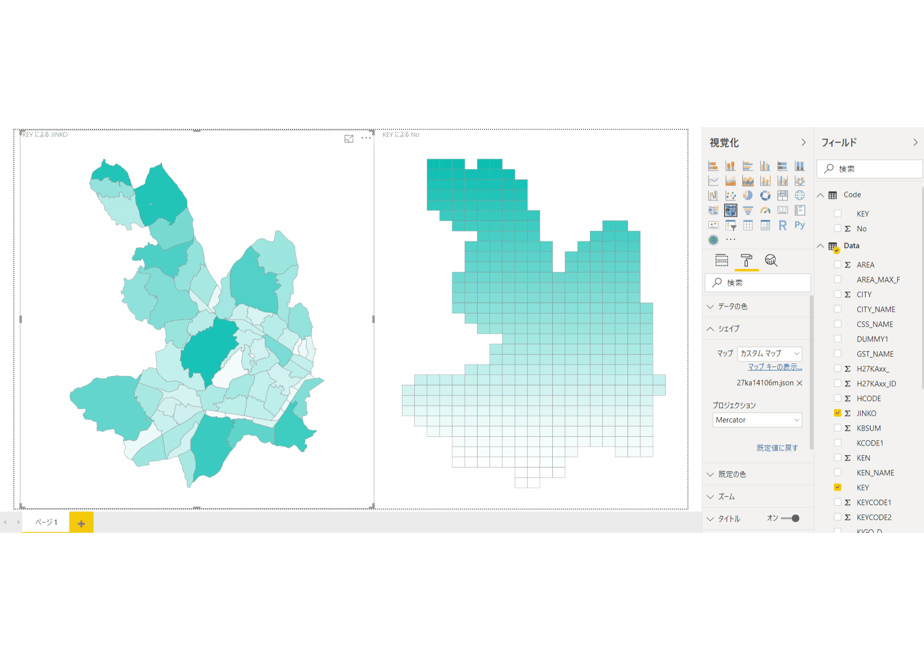Select the R script visual
The image size is (924, 660).
783,225
